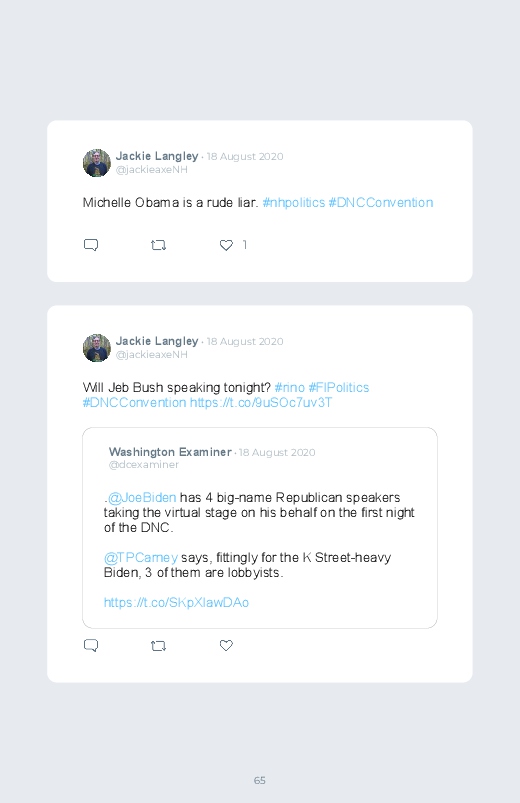Screen dimensions: 520x803
Task: Open the @TPCarney mention
Action: pos(141,558)
